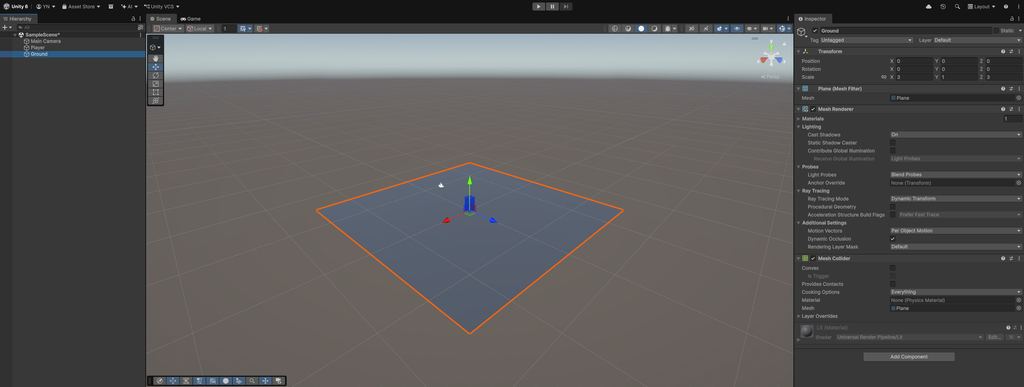Image resolution: width=1024 pixels, height=387 pixels.
Task: Click the Add Component button
Action: (x=908, y=357)
